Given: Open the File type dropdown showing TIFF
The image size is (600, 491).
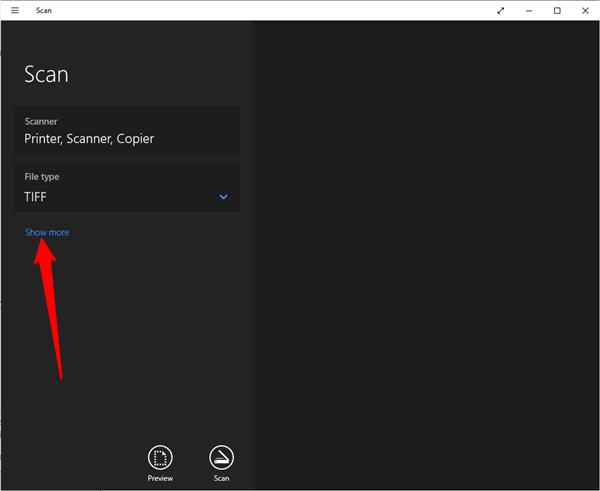Looking at the screenshot, I should (126, 187).
